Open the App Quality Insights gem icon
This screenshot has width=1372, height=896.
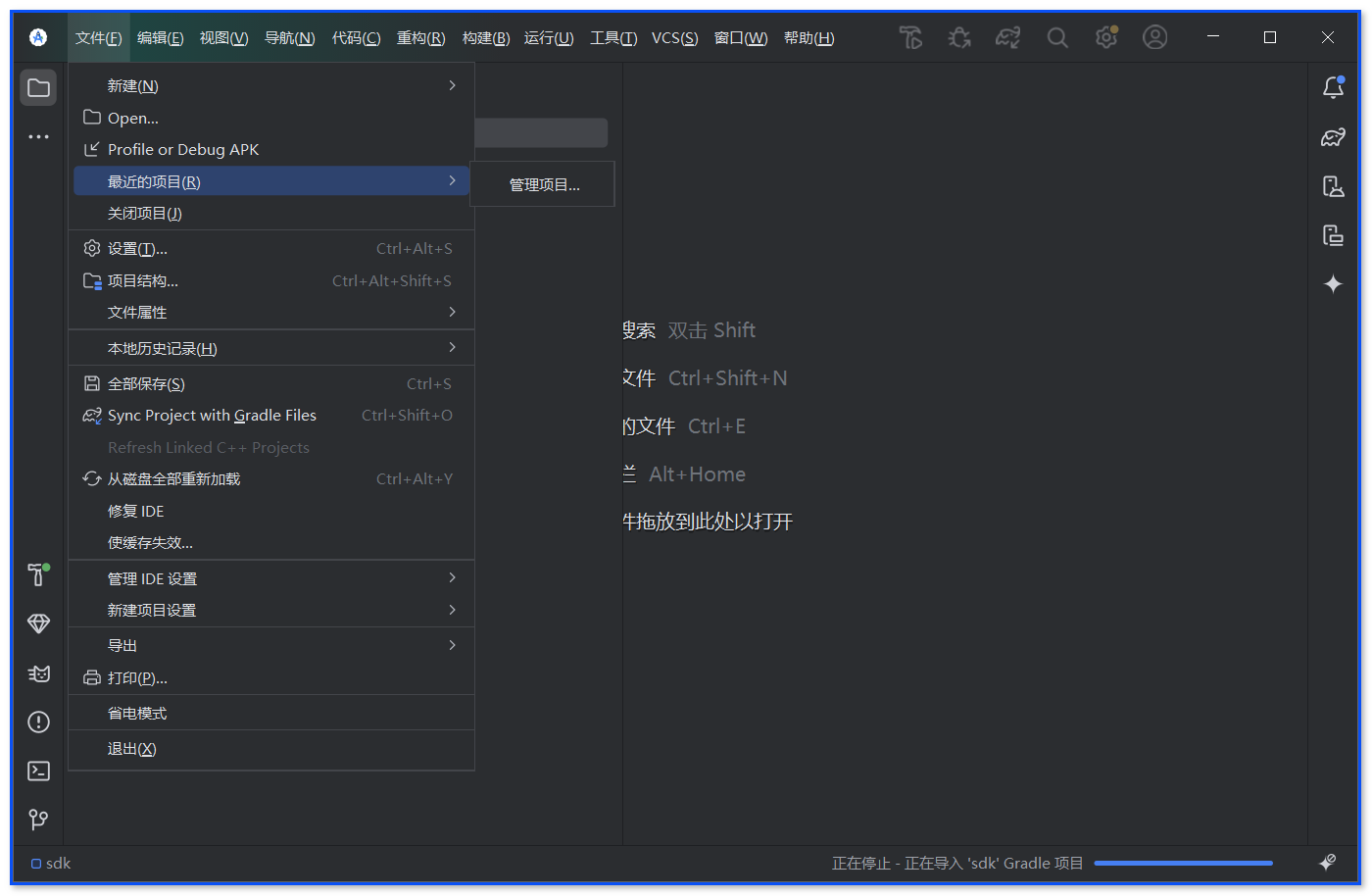pyautogui.click(x=38, y=623)
